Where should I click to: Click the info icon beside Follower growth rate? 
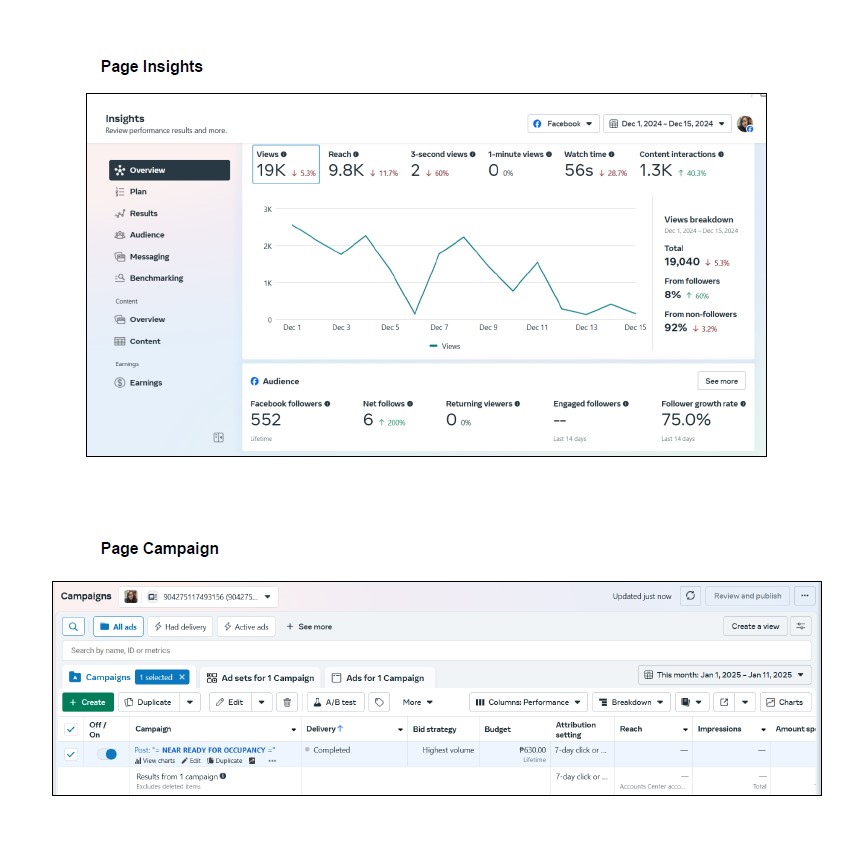point(743,404)
